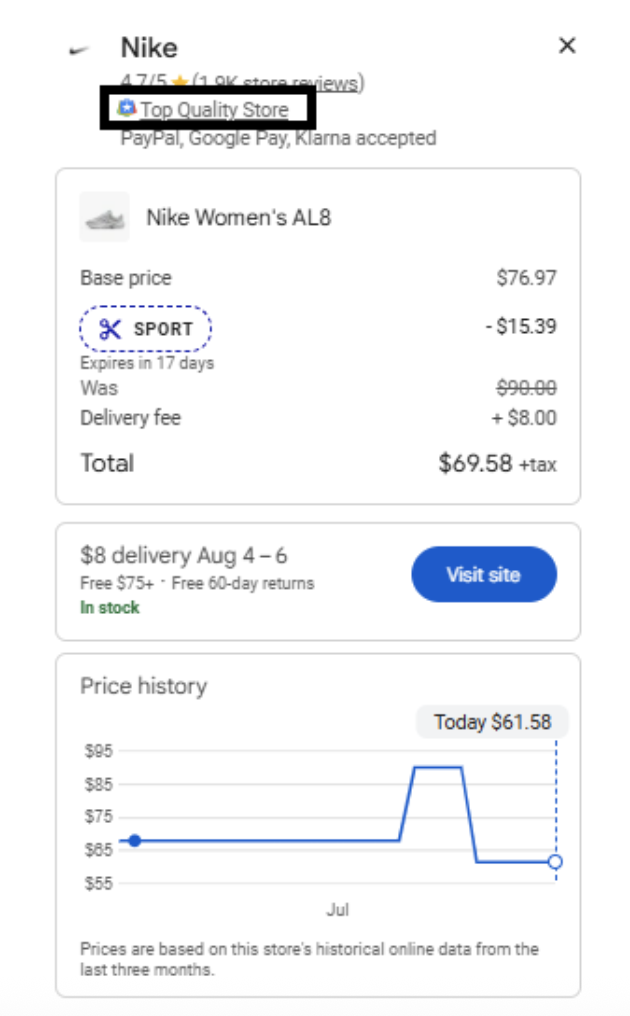Click the $69.58 total price
The height and width of the screenshot is (1016, 630).
475,463
